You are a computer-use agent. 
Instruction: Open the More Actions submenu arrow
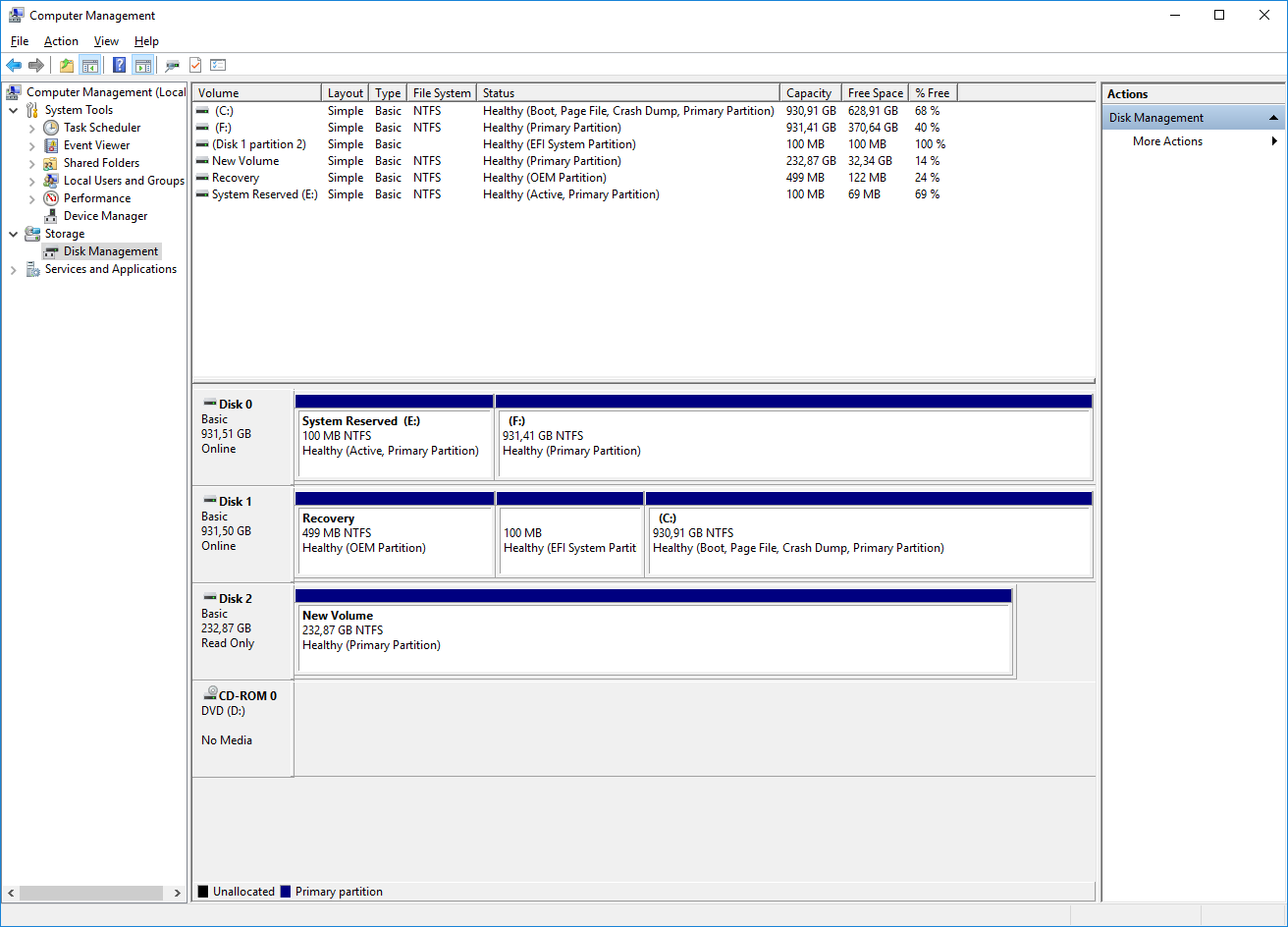point(1274,141)
